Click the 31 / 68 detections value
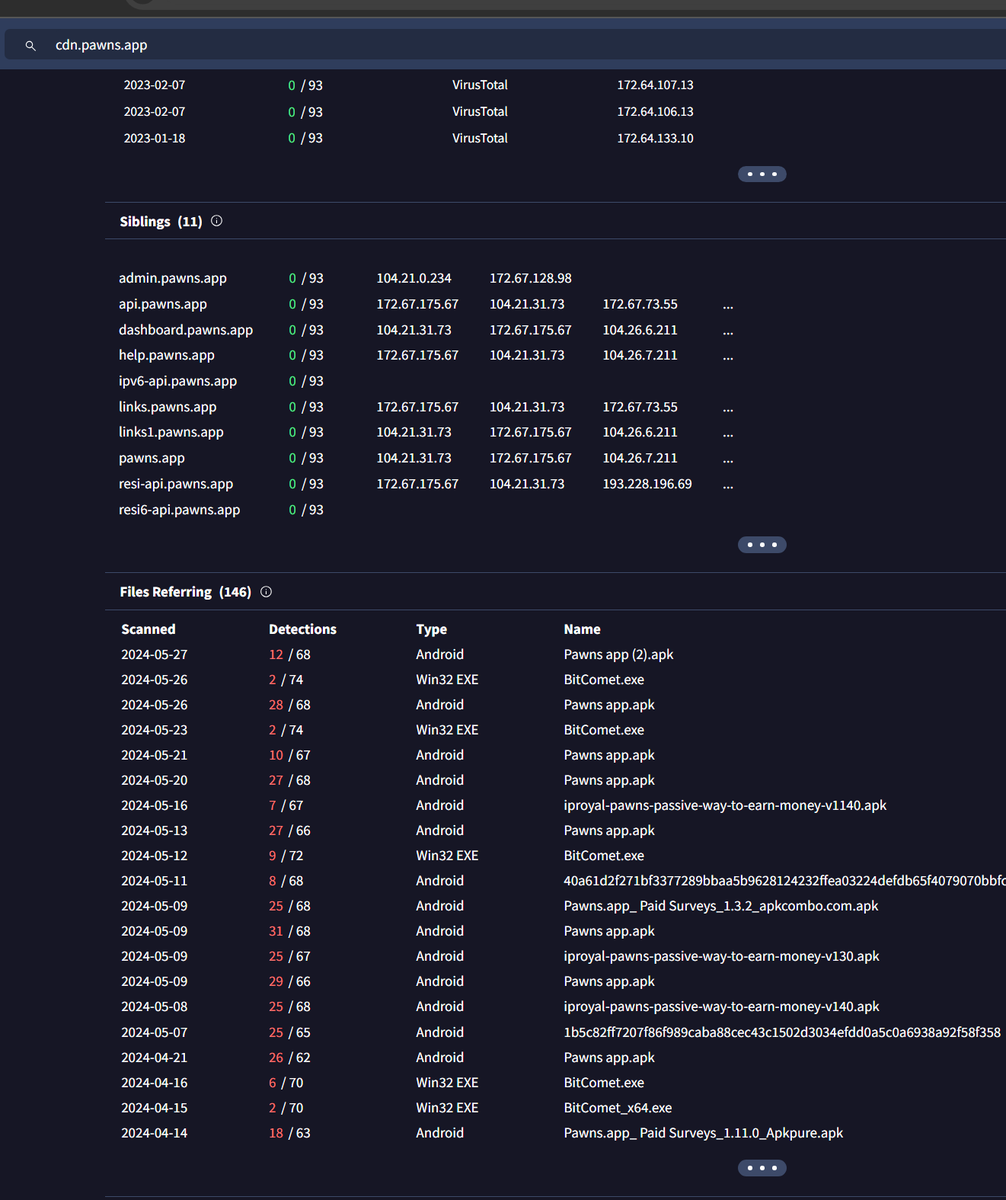The height and width of the screenshot is (1200, 1006). [289, 931]
